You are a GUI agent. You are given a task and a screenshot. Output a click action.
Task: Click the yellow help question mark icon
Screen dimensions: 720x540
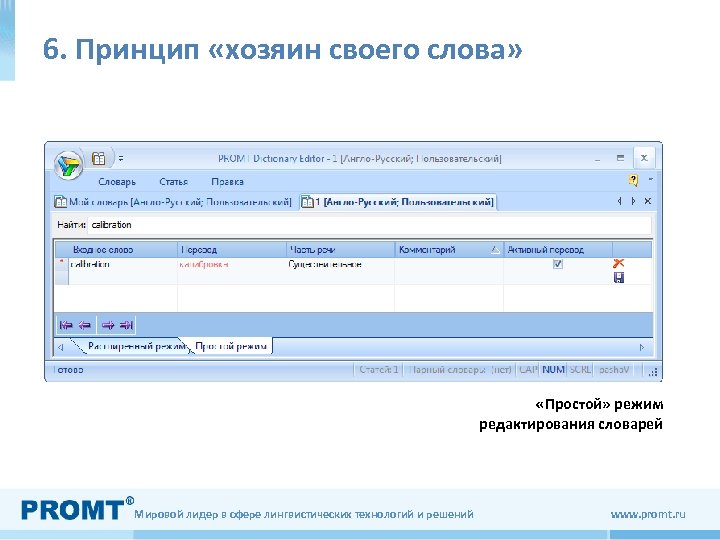click(x=633, y=180)
